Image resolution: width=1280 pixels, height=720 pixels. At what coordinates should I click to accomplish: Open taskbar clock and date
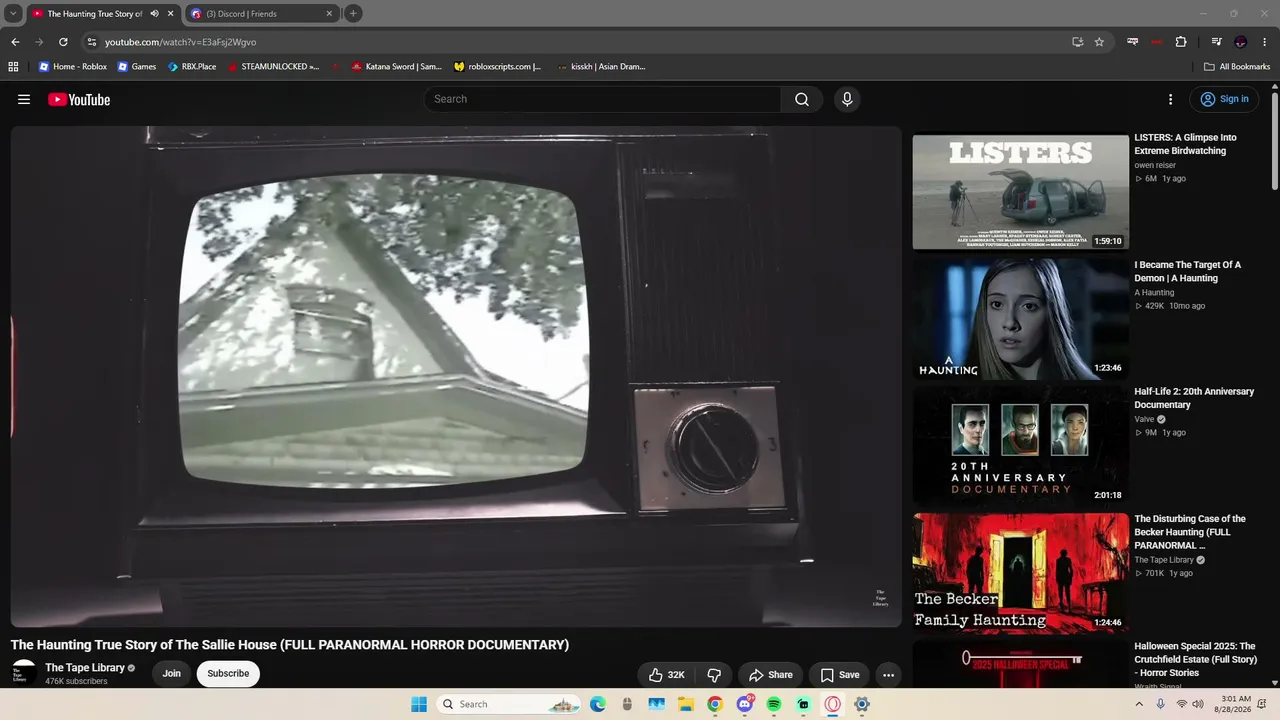coord(1233,704)
